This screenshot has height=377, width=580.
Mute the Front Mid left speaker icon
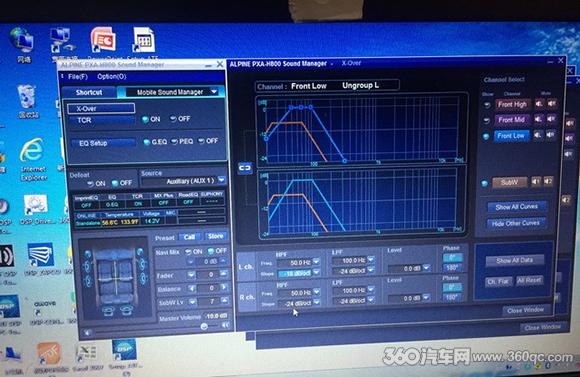click(539, 119)
